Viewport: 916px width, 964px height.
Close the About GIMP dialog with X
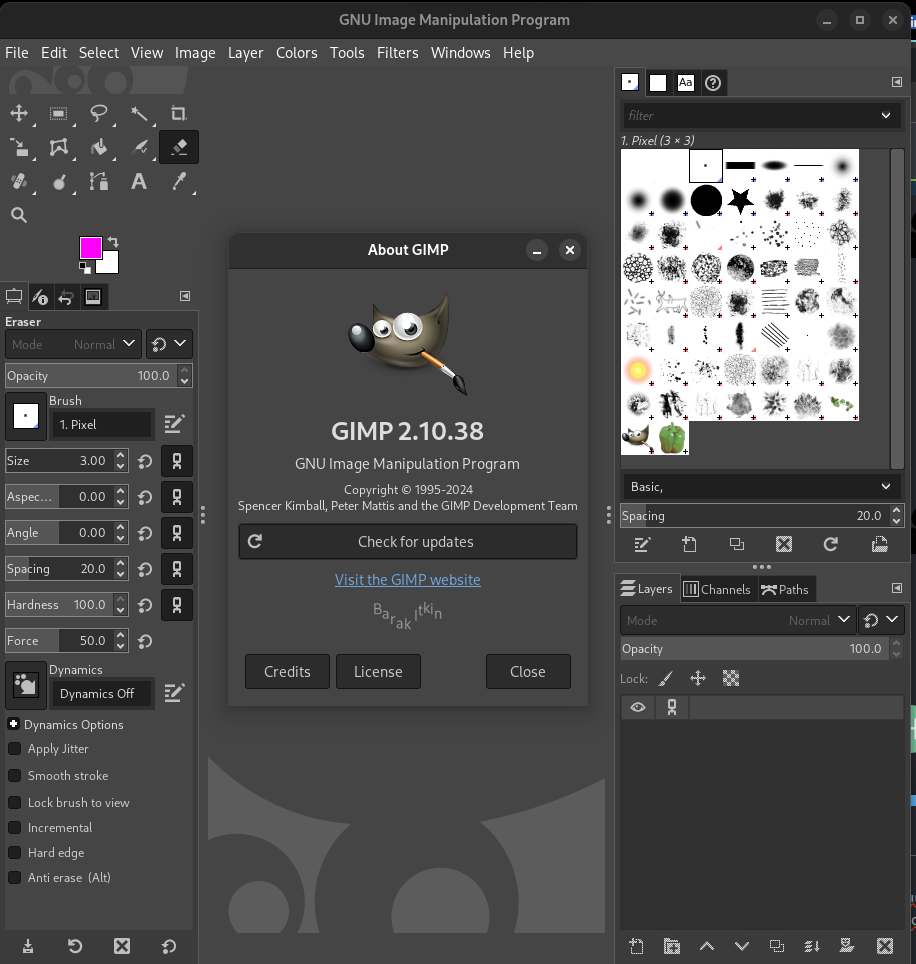pos(570,250)
